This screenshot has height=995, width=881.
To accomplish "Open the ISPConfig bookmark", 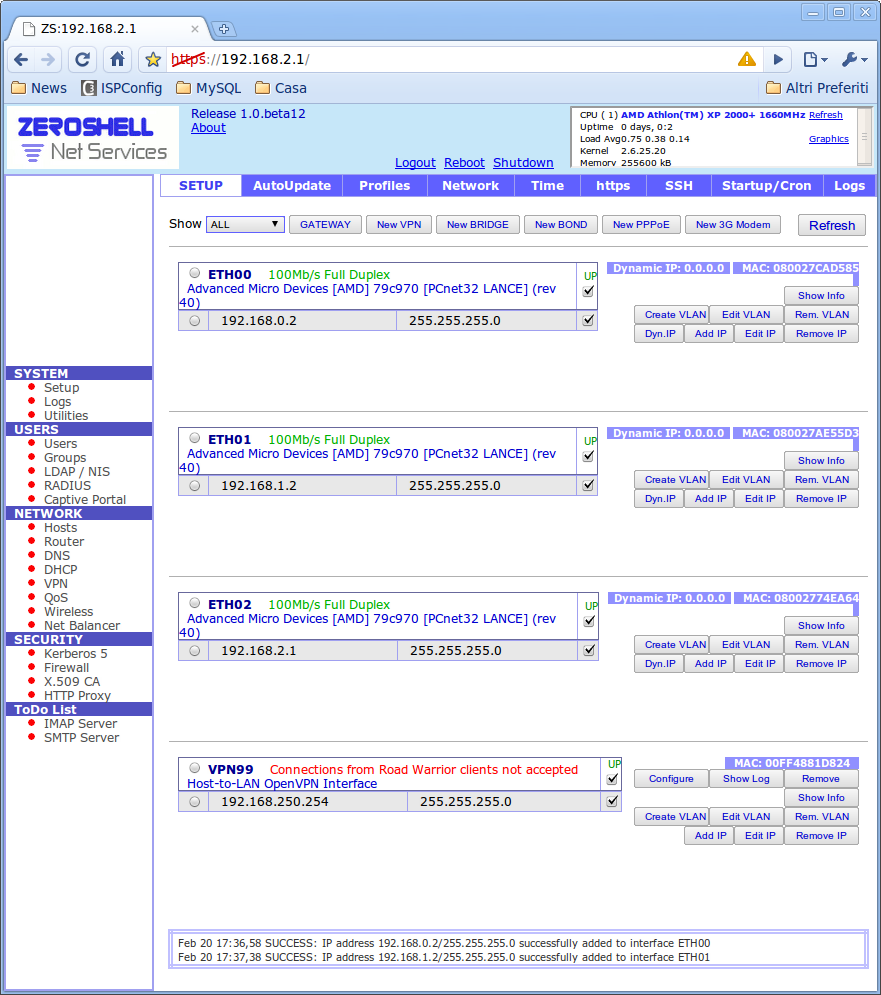I will click(x=122, y=88).
